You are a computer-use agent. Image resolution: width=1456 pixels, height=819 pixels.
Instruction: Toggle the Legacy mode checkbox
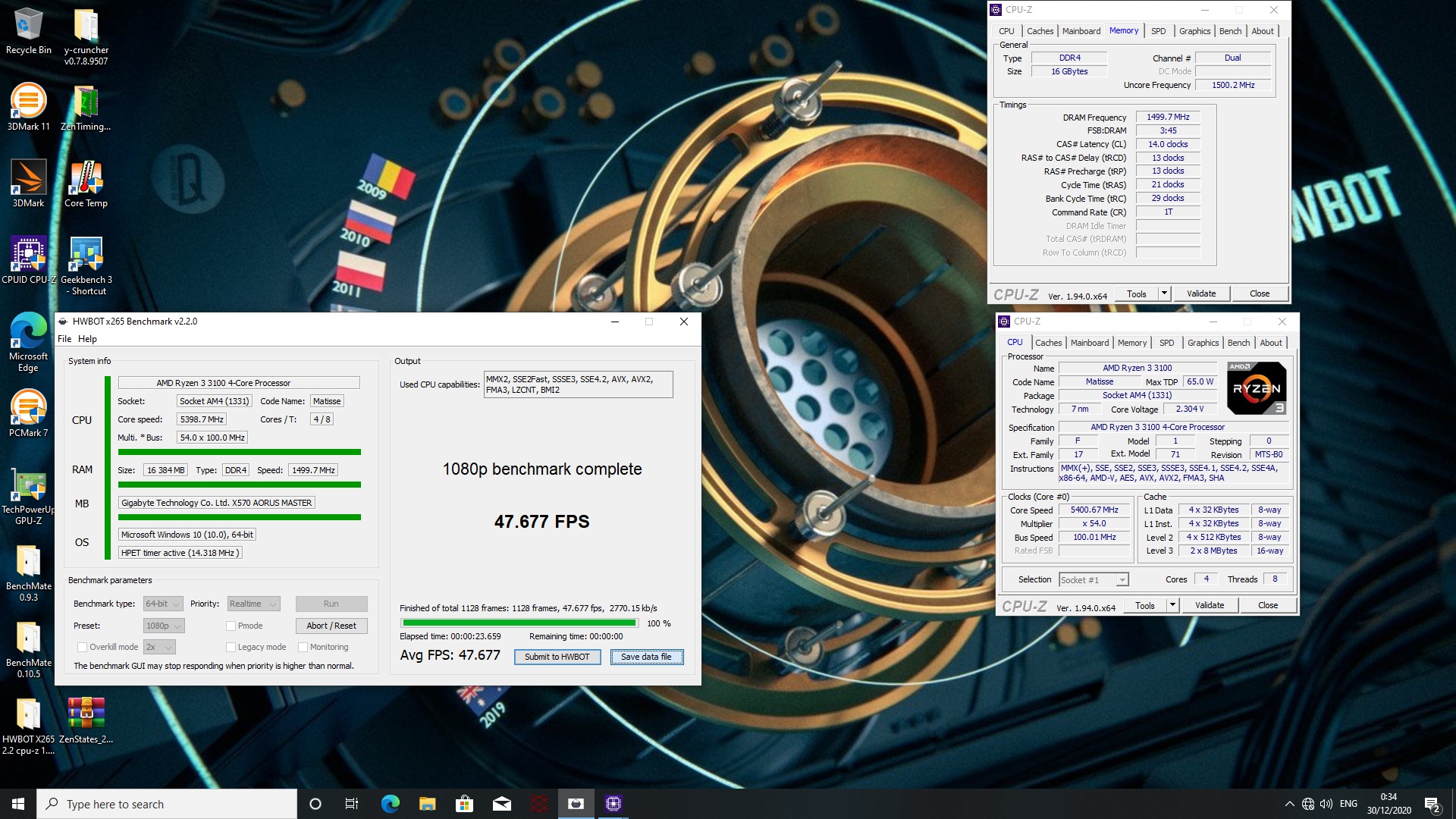(x=231, y=648)
